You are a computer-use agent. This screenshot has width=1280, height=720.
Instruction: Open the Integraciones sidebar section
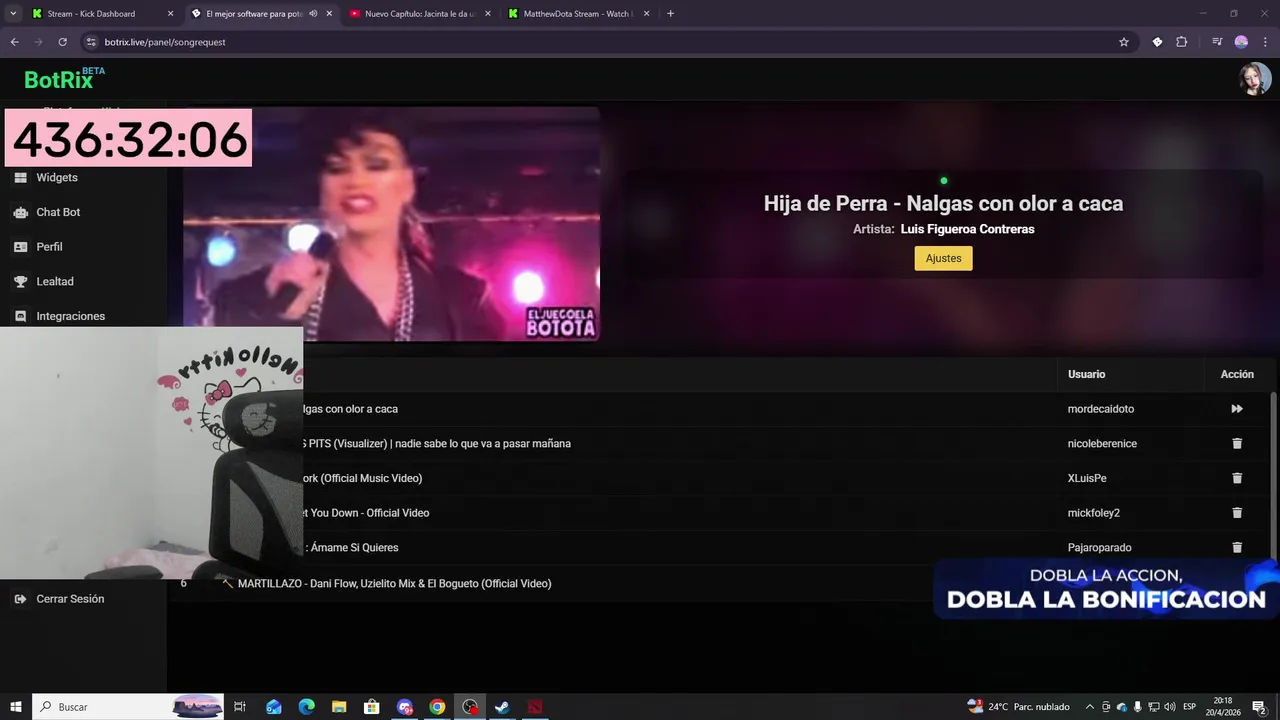point(70,316)
